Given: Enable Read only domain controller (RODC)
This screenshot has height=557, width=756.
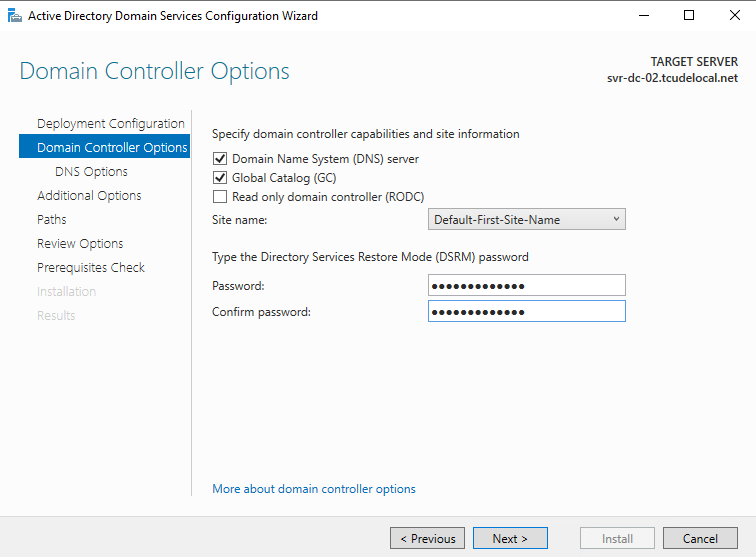Looking at the screenshot, I should click(220, 197).
